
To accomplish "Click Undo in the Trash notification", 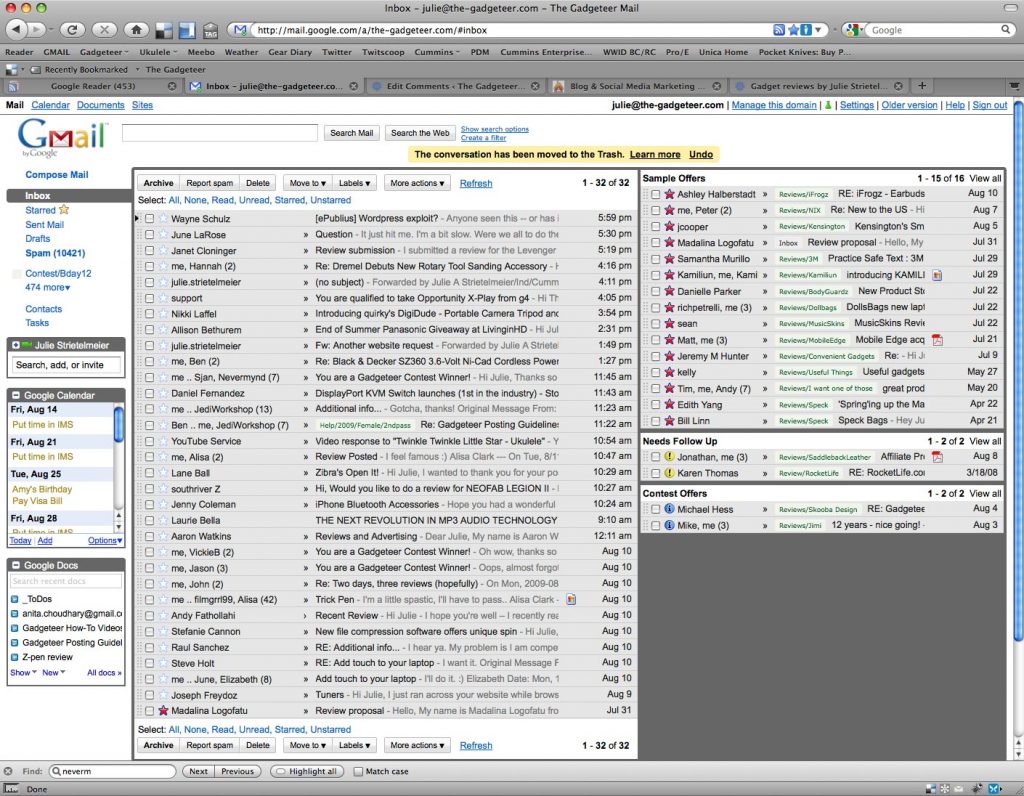I will point(701,155).
